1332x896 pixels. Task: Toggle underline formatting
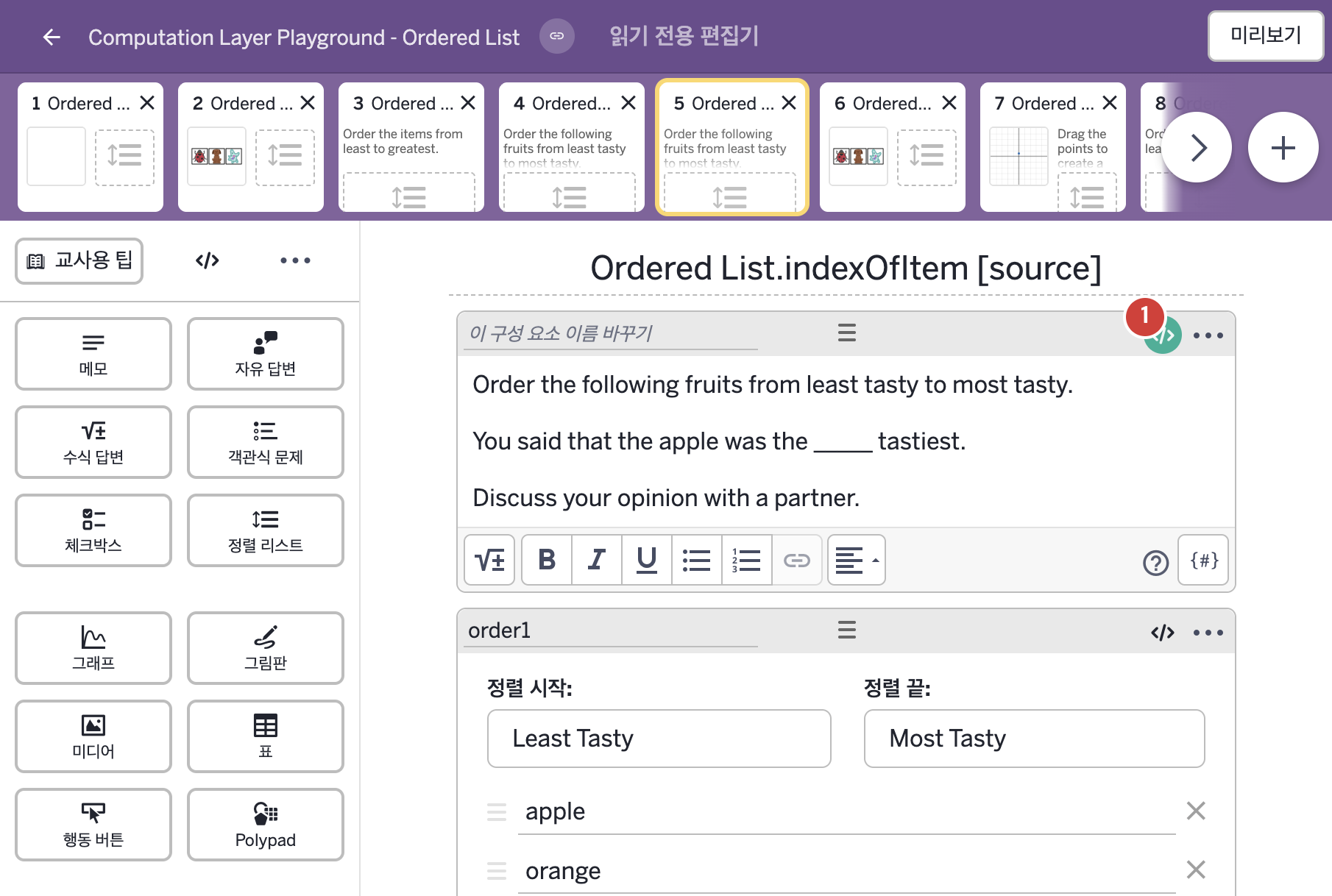pos(647,560)
